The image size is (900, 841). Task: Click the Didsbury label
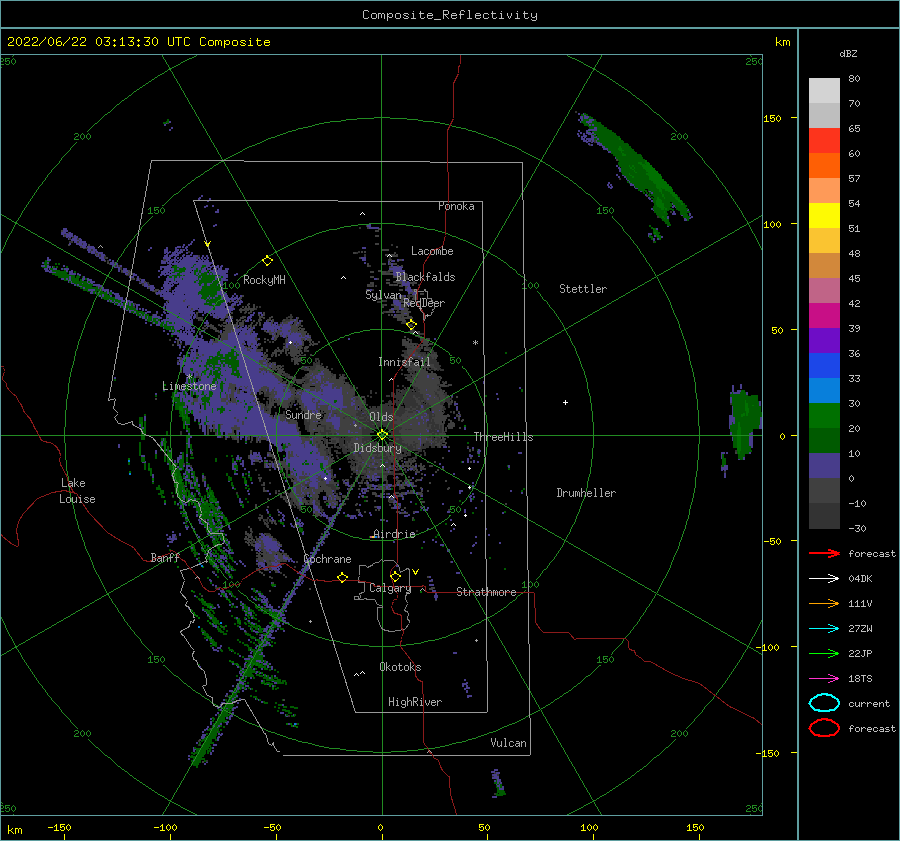pos(377,448)
